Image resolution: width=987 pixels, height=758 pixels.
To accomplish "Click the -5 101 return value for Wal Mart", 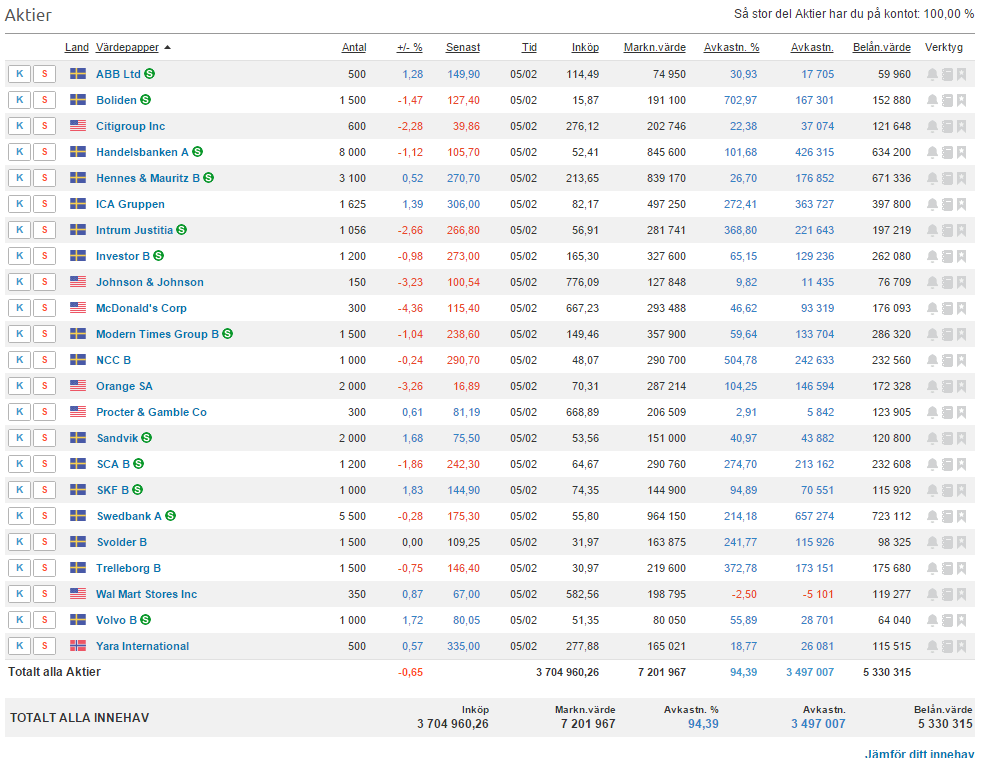I will (x=818, y=594).
